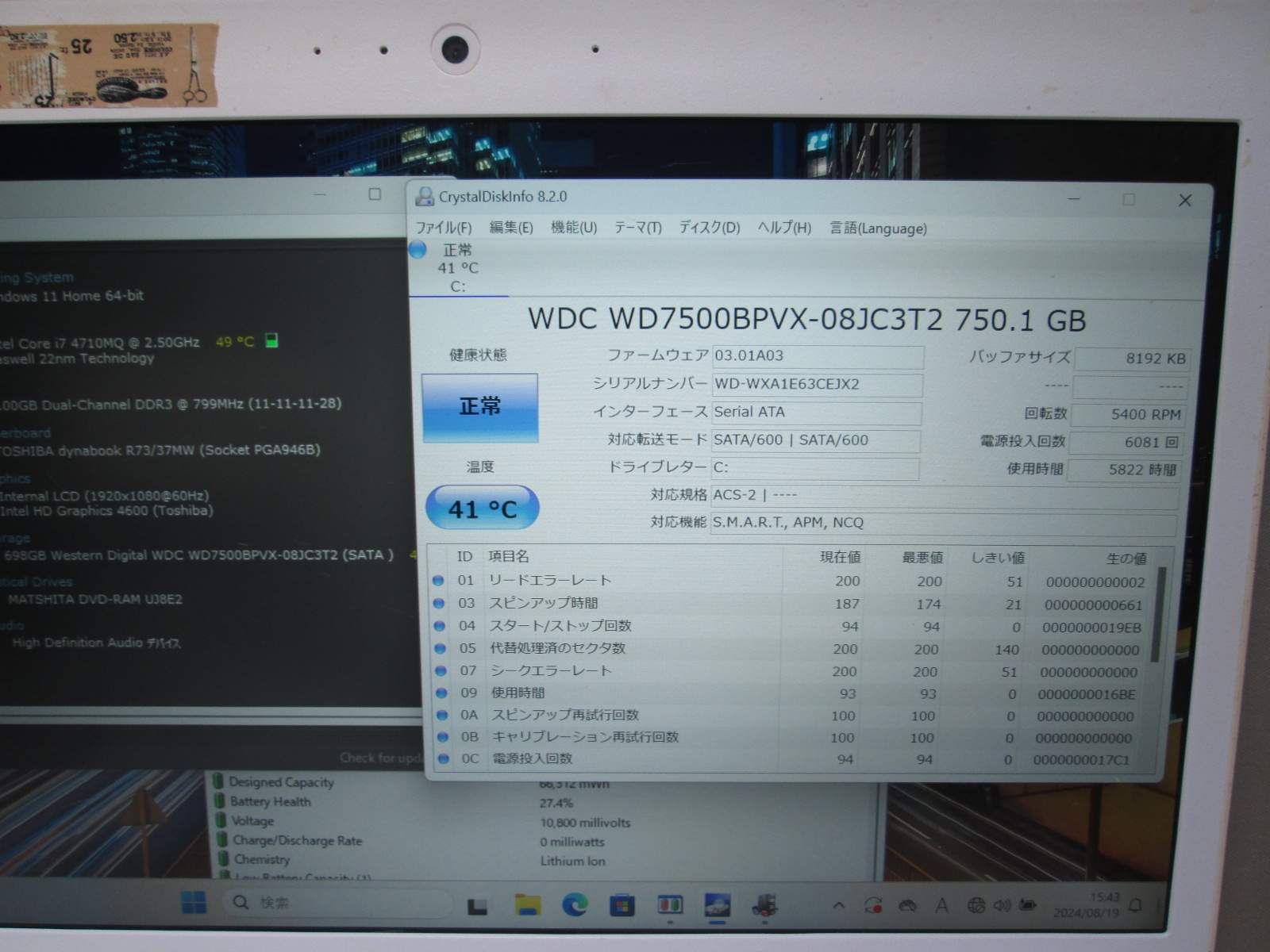Open the ディスク(D) menu
The width and height of the screenshot is (1270, 952).
(709, 228)
